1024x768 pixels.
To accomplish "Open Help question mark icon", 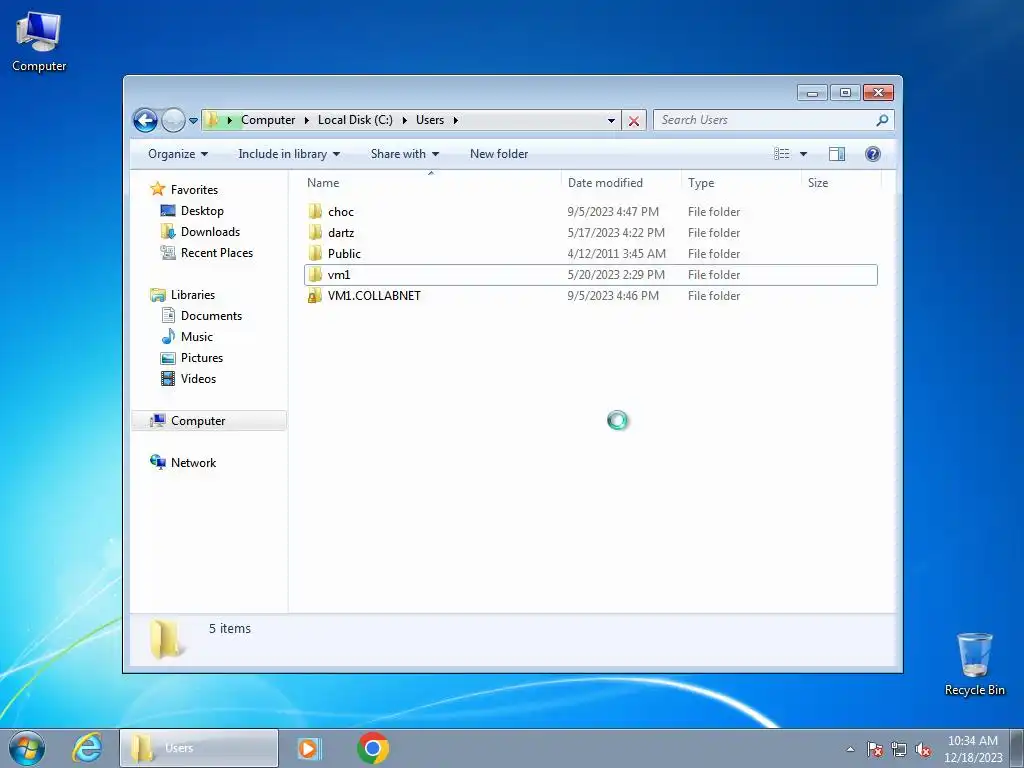I will [x=872, y=154].
